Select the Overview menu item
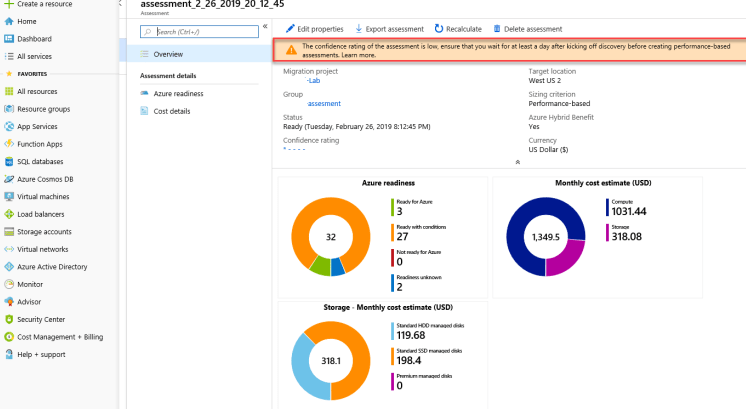This screenshot has width=746, height=409. [x=199, y=54]
